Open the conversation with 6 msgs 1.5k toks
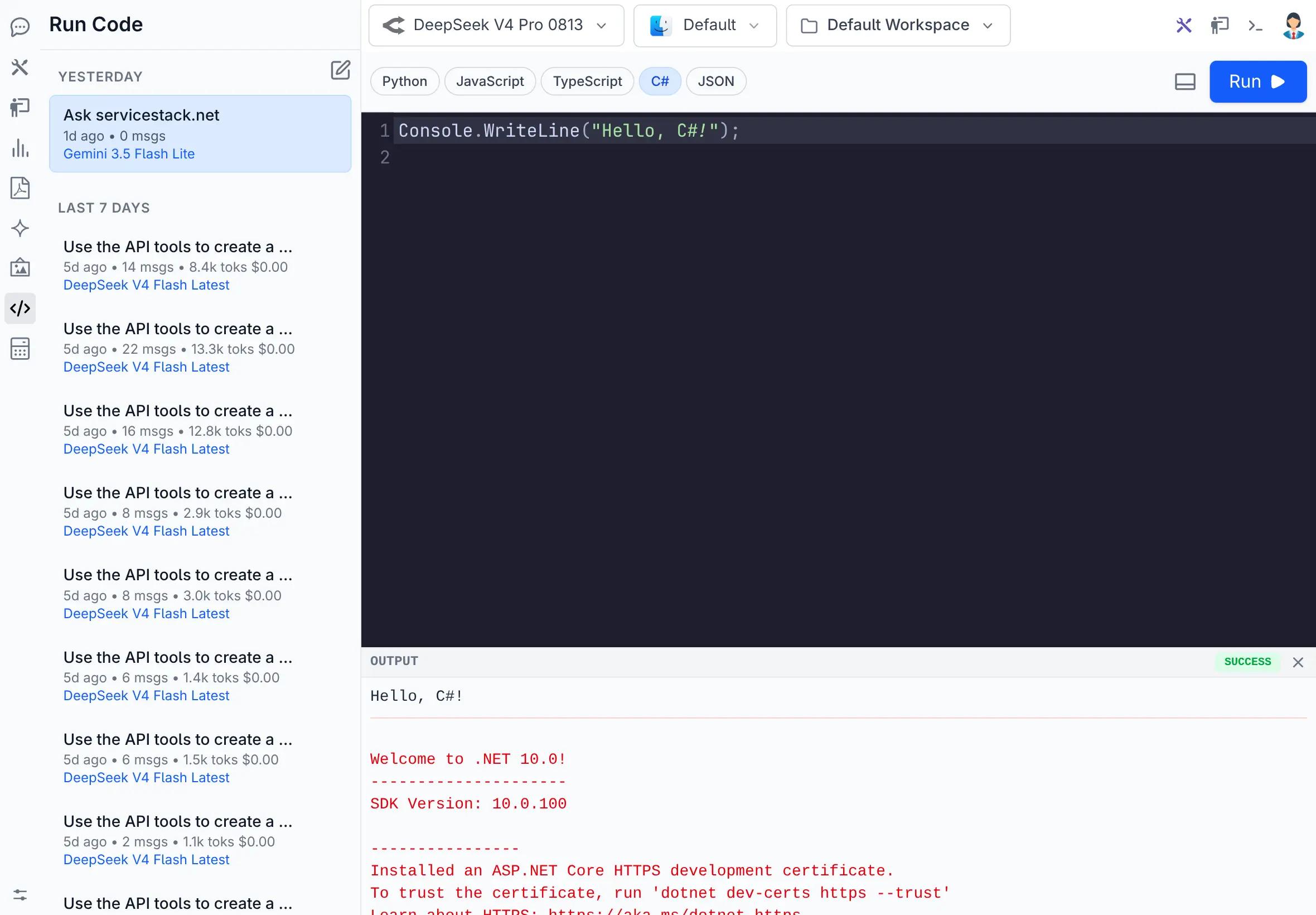The image size is (1316, 915). [x=200, y=758]
